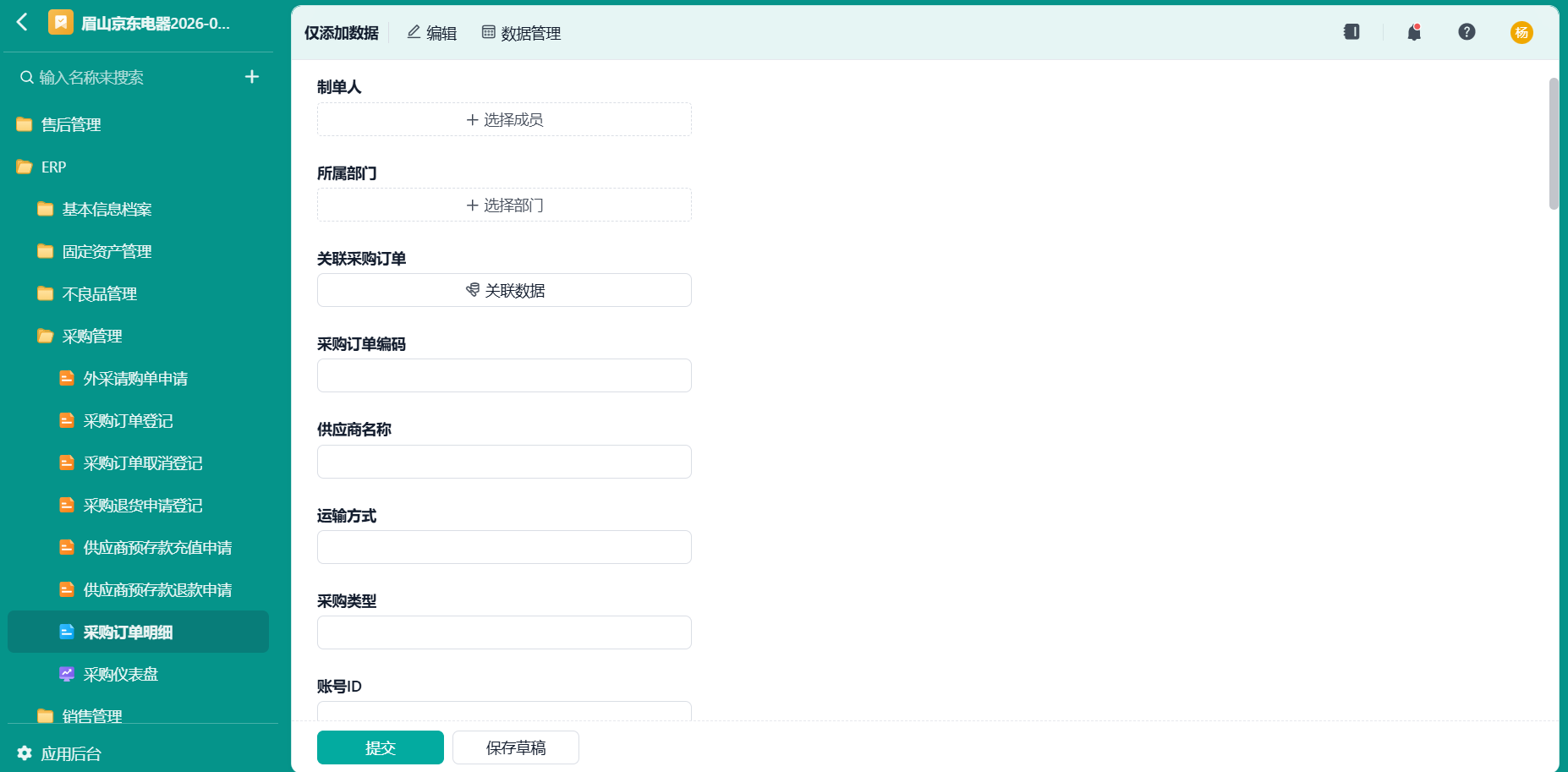Click the 保存草稿 button
This screenshot has height=772, width=1568.
[516, 747]
